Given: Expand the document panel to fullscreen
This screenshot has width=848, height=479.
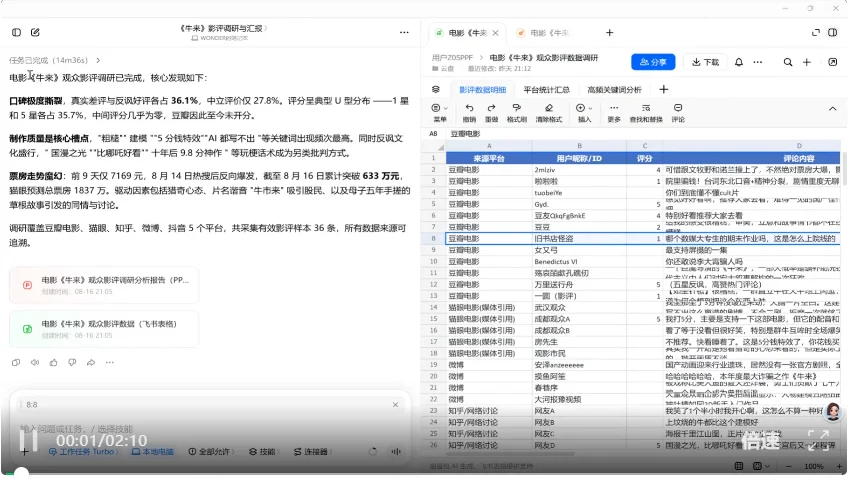Looking at the screenshot, I should (x=816, y=32).
